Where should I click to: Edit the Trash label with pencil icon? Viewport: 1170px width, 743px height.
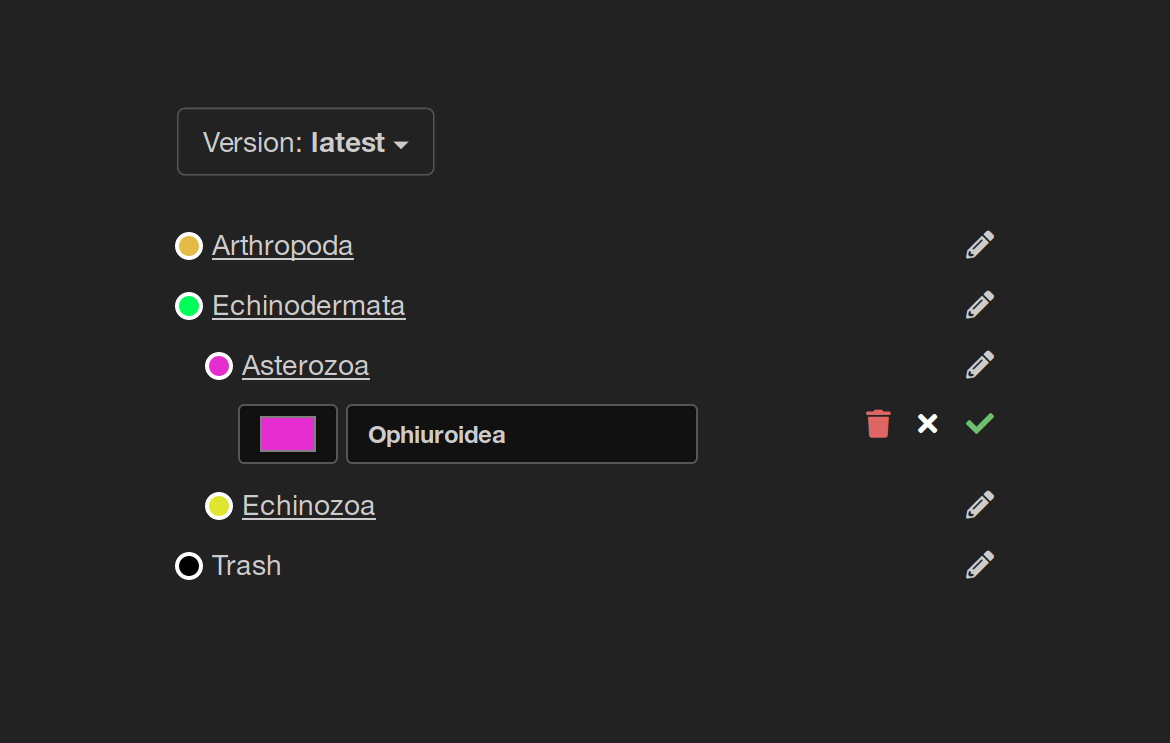[980, 565]
